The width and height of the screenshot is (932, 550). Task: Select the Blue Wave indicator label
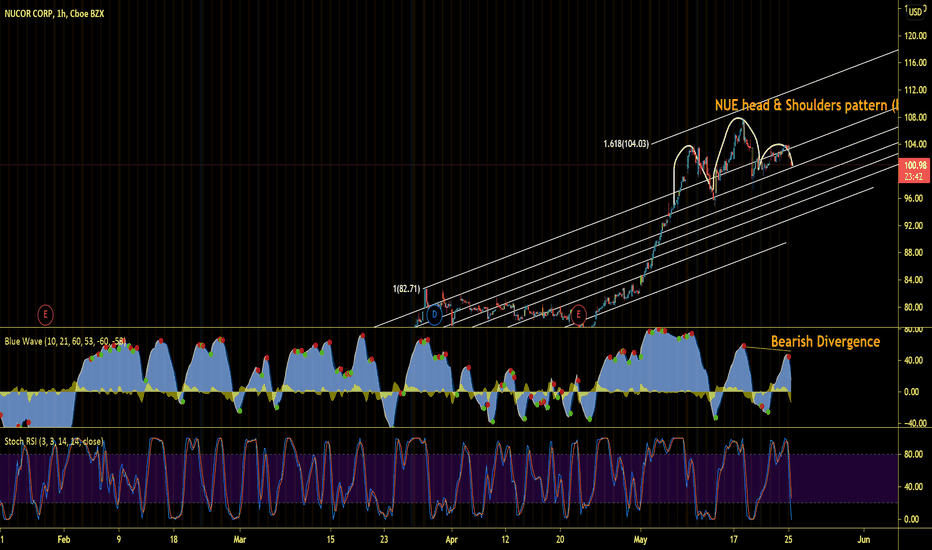(65, 341)
